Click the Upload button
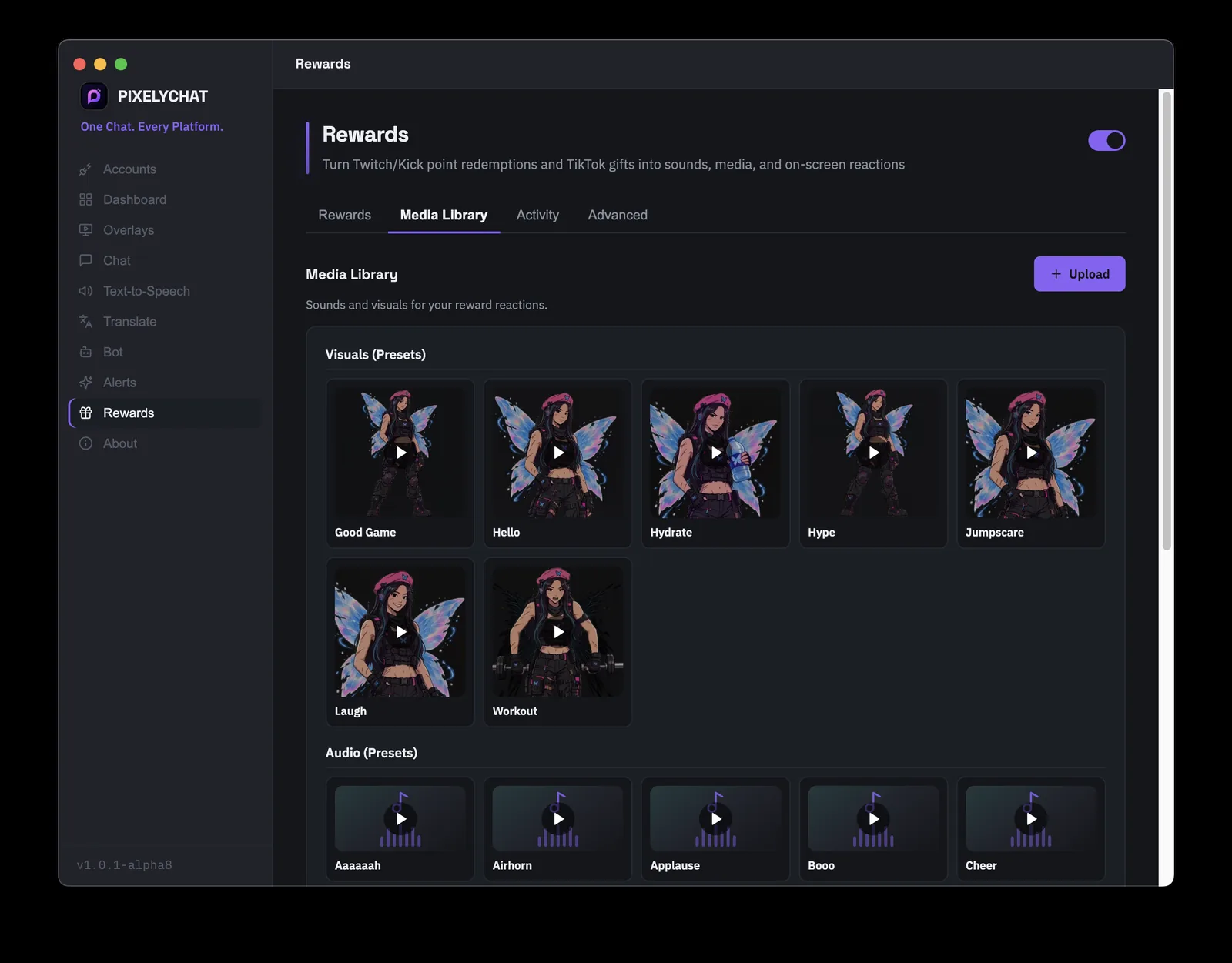 1080,274
